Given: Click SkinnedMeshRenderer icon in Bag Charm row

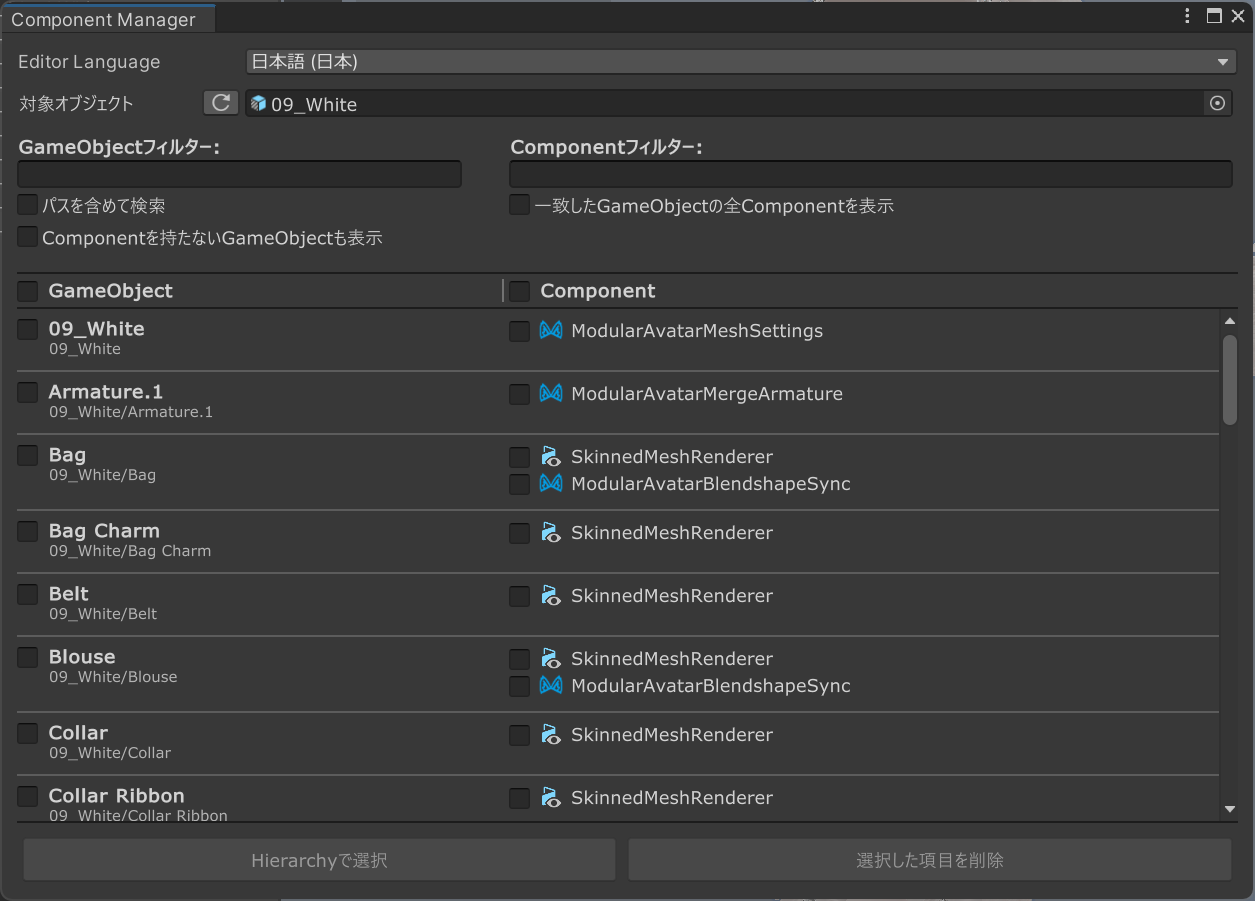Looking at the screenshot, I should tap(550, 532).
